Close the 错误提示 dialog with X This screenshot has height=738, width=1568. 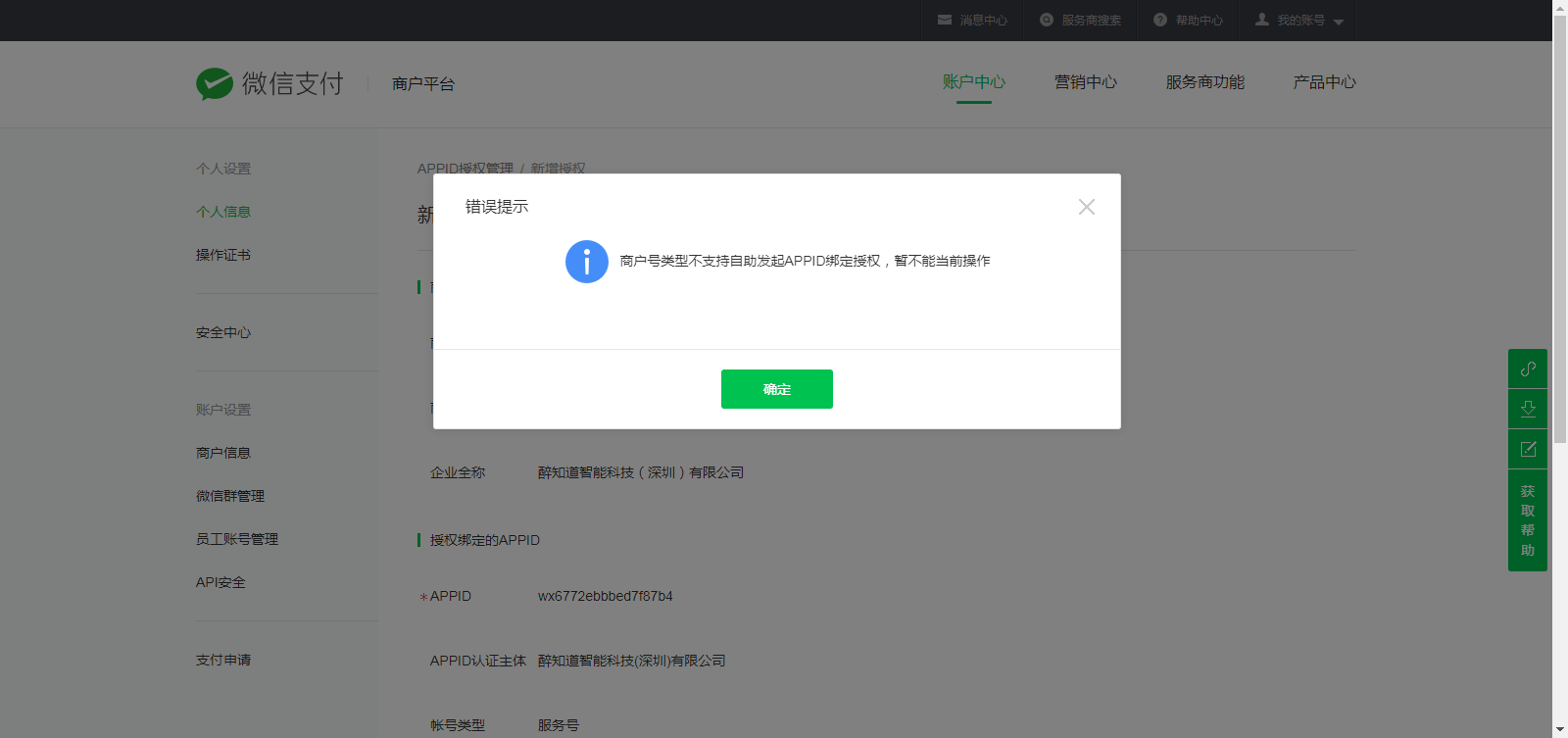pyautogui.click(x=1087, y=207)
